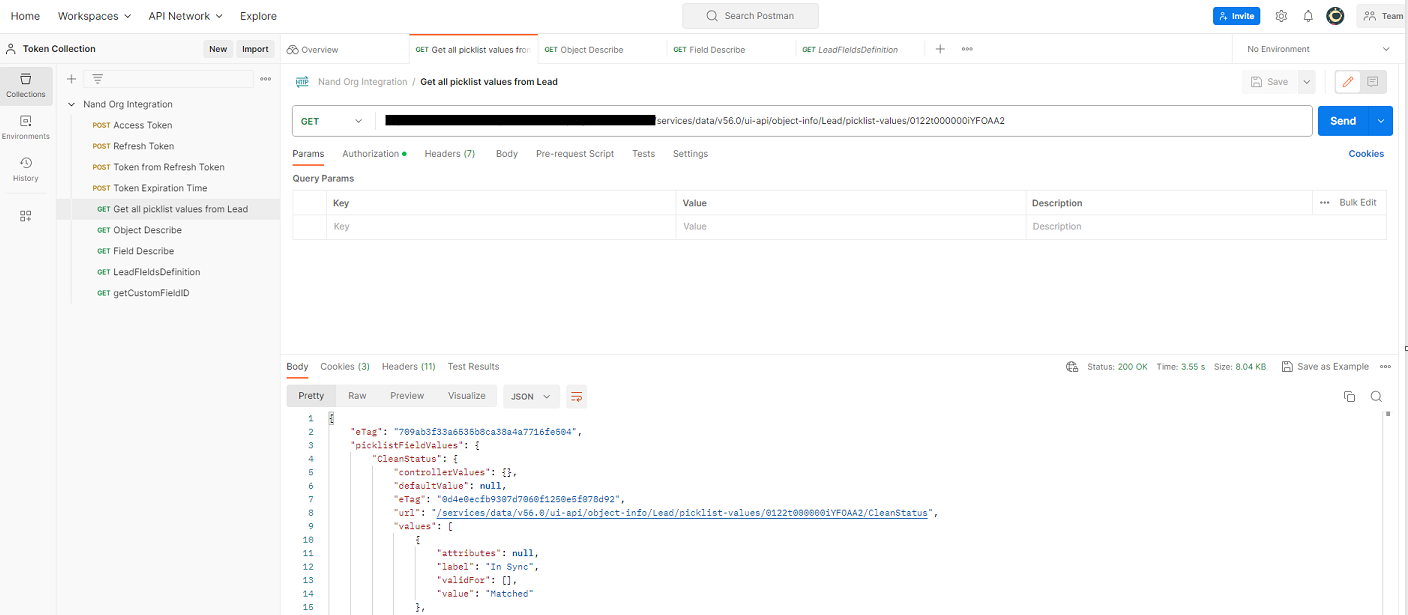1408x615 pixels.
Task: Open the LeadFieldsDefinition request tab
Action: point(860,49)
